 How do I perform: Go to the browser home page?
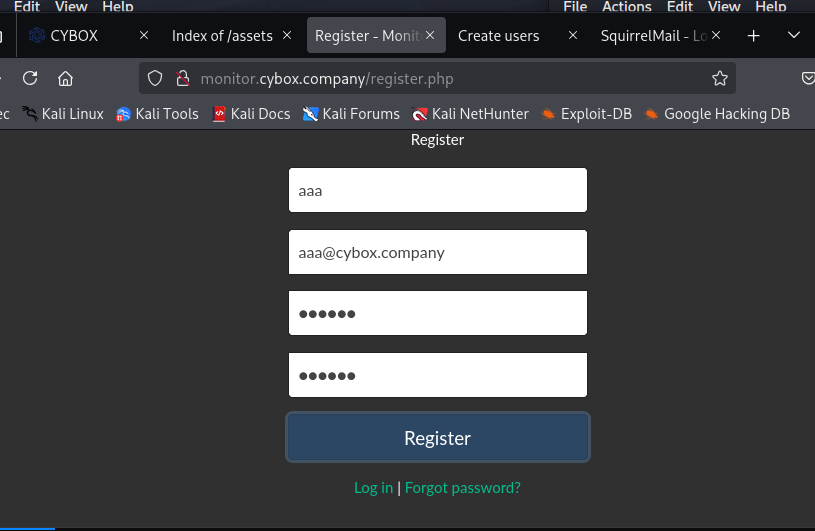(65, 78)
